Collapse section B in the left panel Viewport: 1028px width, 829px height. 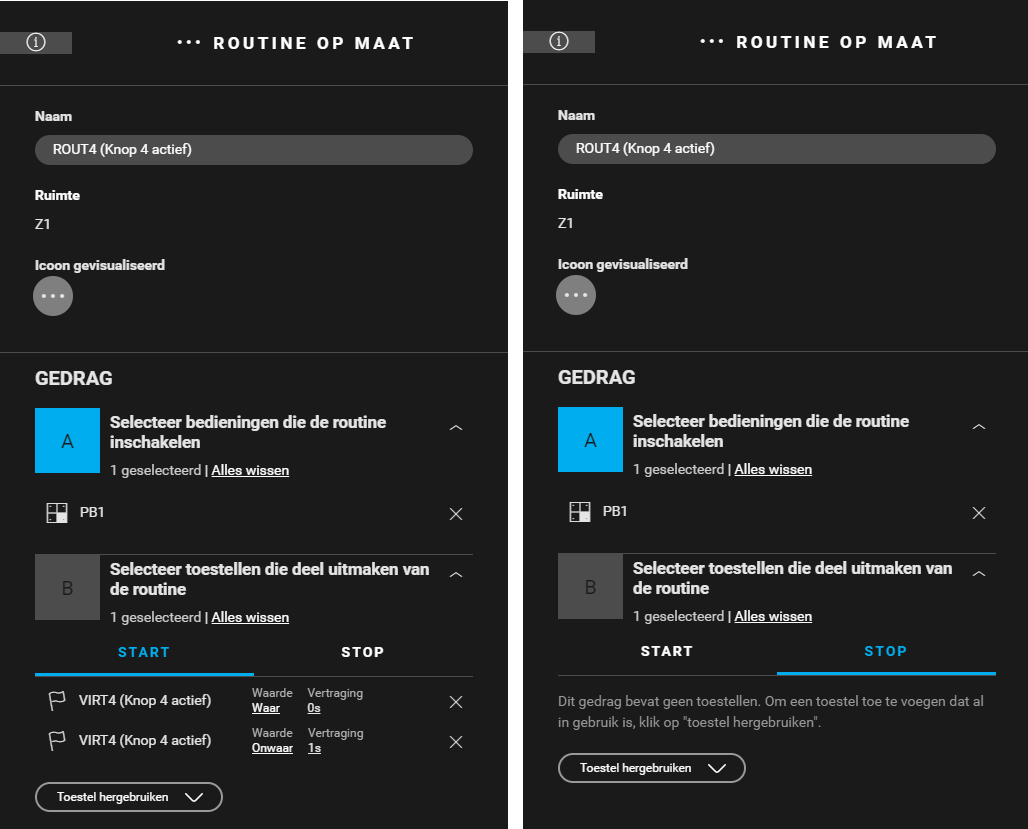click(456, 575)
